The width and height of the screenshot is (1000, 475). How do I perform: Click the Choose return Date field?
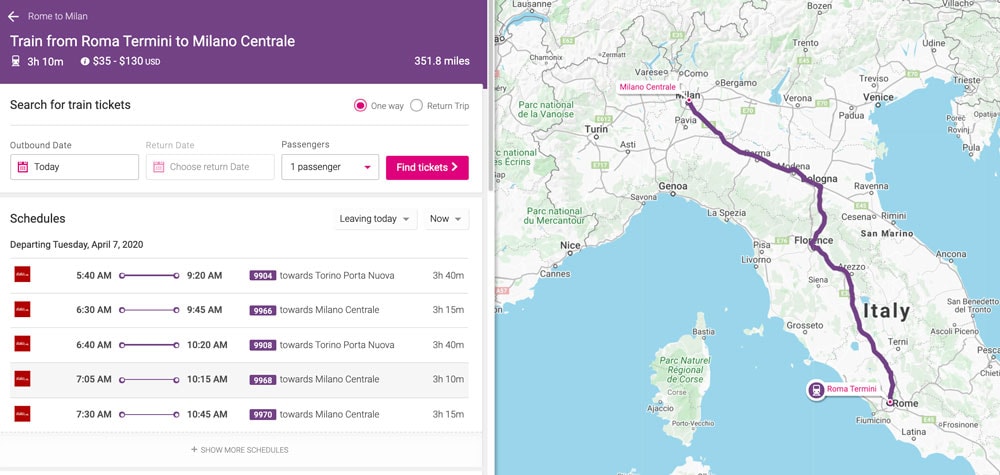(x=210, y=167)
